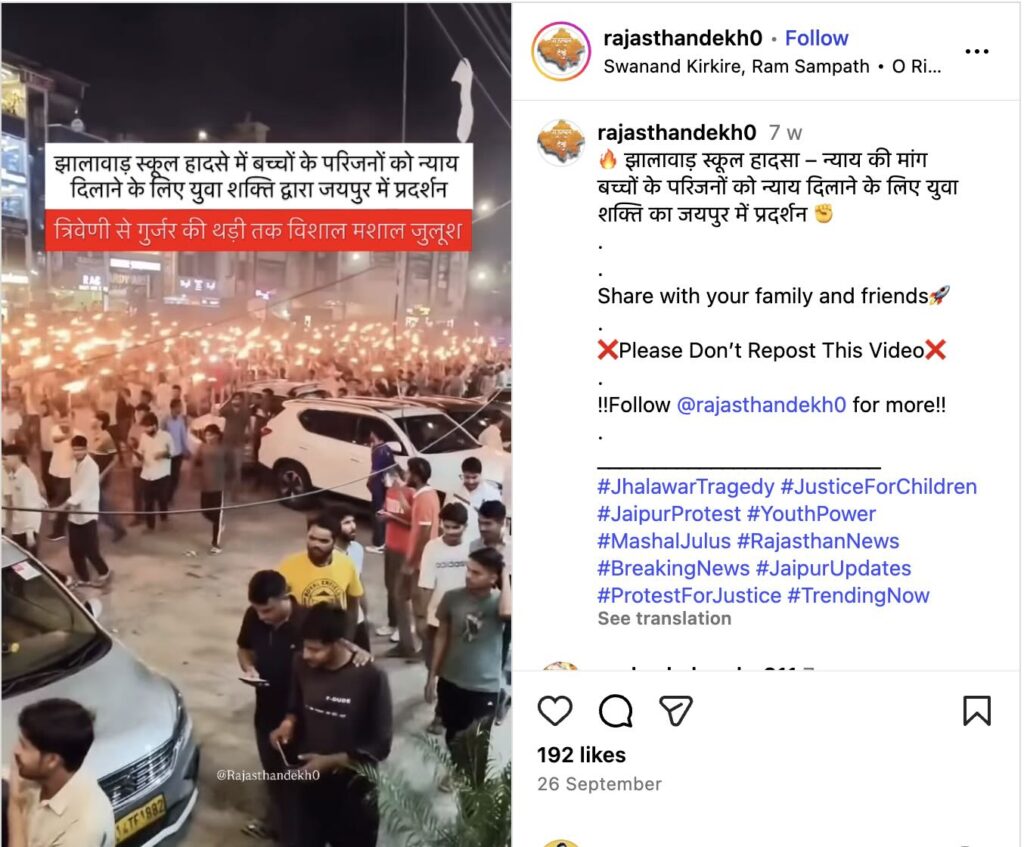Open #JaipurProtest hashtag
1024x847 pixels.
669,514
